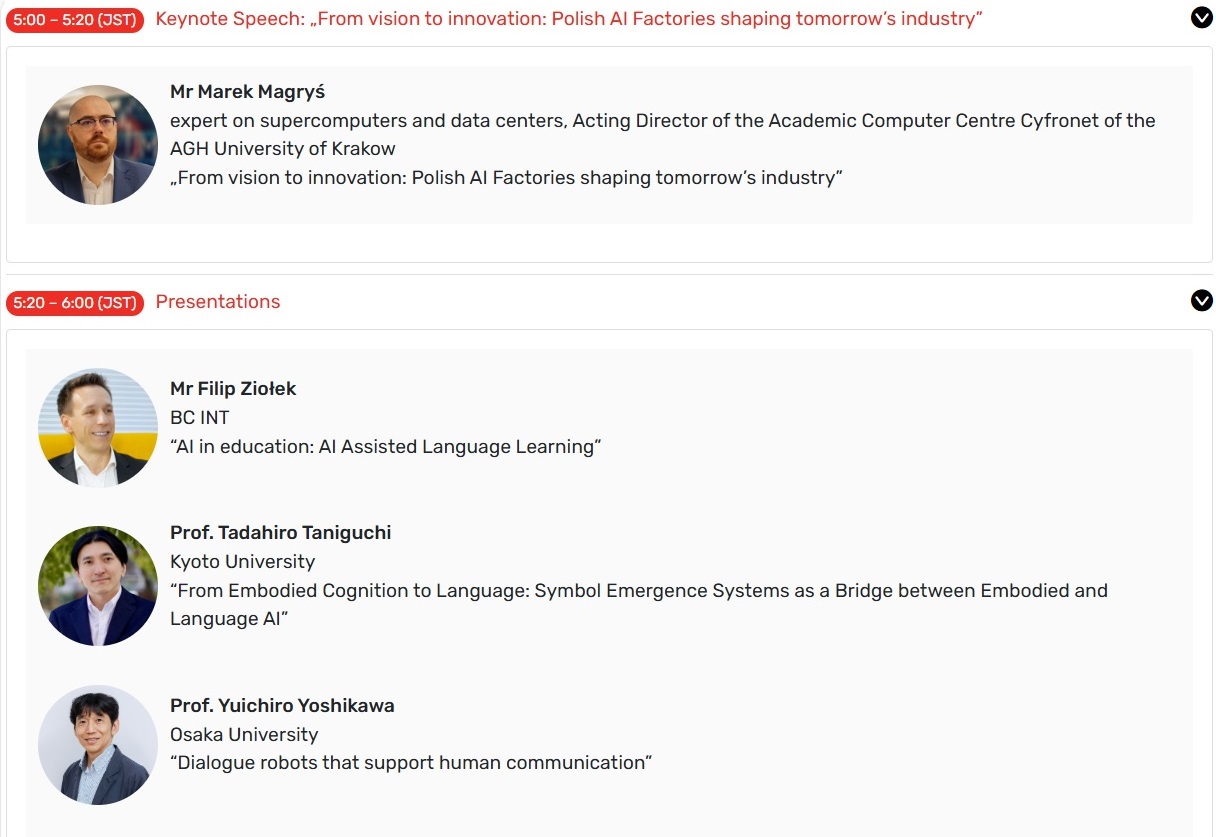Collapse the Keynote Speech section chevron
The image size is (1216, 837).
point(1201,17)
